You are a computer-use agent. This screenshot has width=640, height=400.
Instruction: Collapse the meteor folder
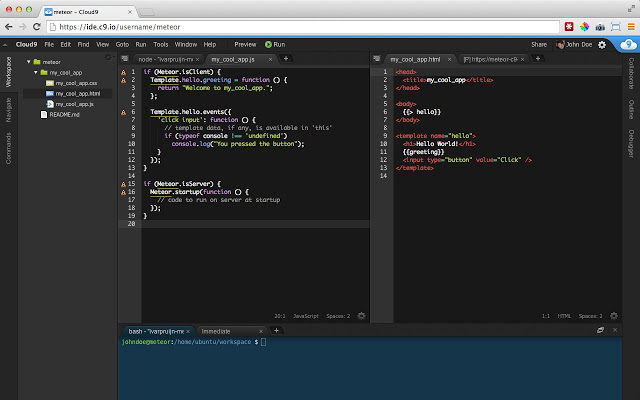[29, 62]
